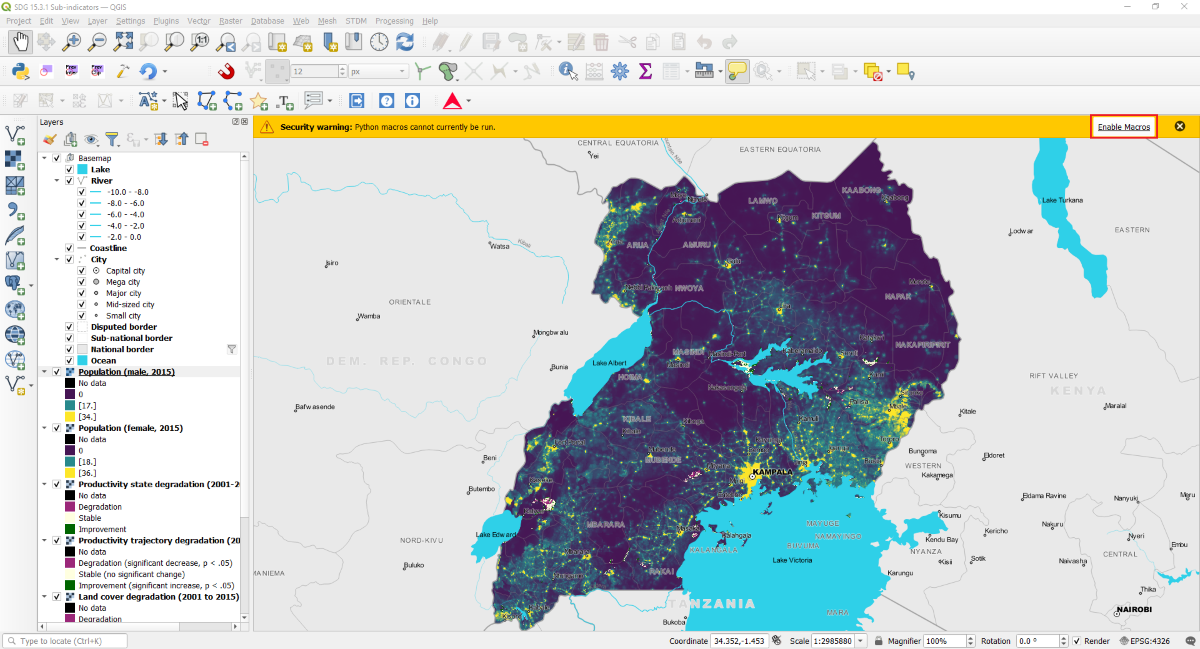Open the Python console icon

click(x=19, y=71)
